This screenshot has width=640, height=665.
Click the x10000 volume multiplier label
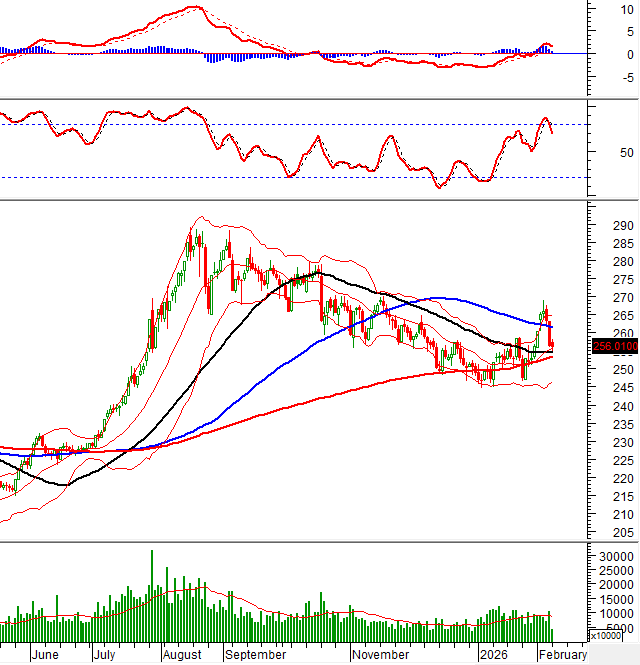point(606,635)
